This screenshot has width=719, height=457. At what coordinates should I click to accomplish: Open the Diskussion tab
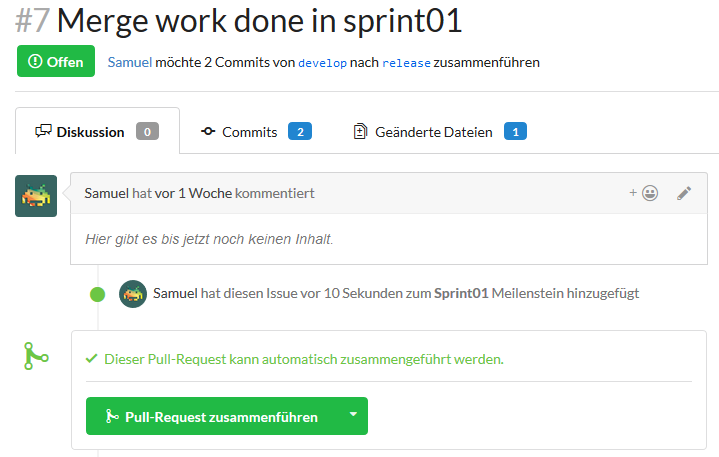(97, 131)
